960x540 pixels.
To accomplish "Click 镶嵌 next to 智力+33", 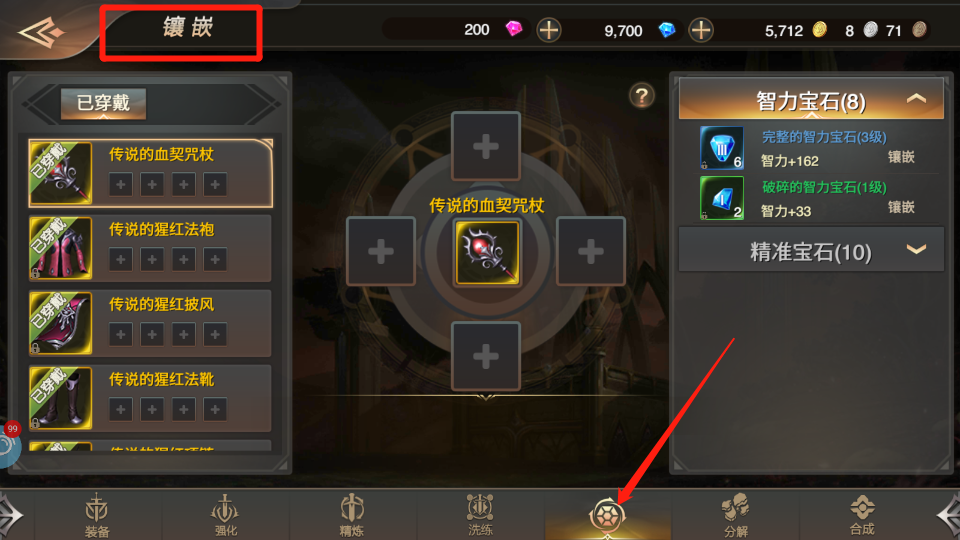I will click(901, 208).
